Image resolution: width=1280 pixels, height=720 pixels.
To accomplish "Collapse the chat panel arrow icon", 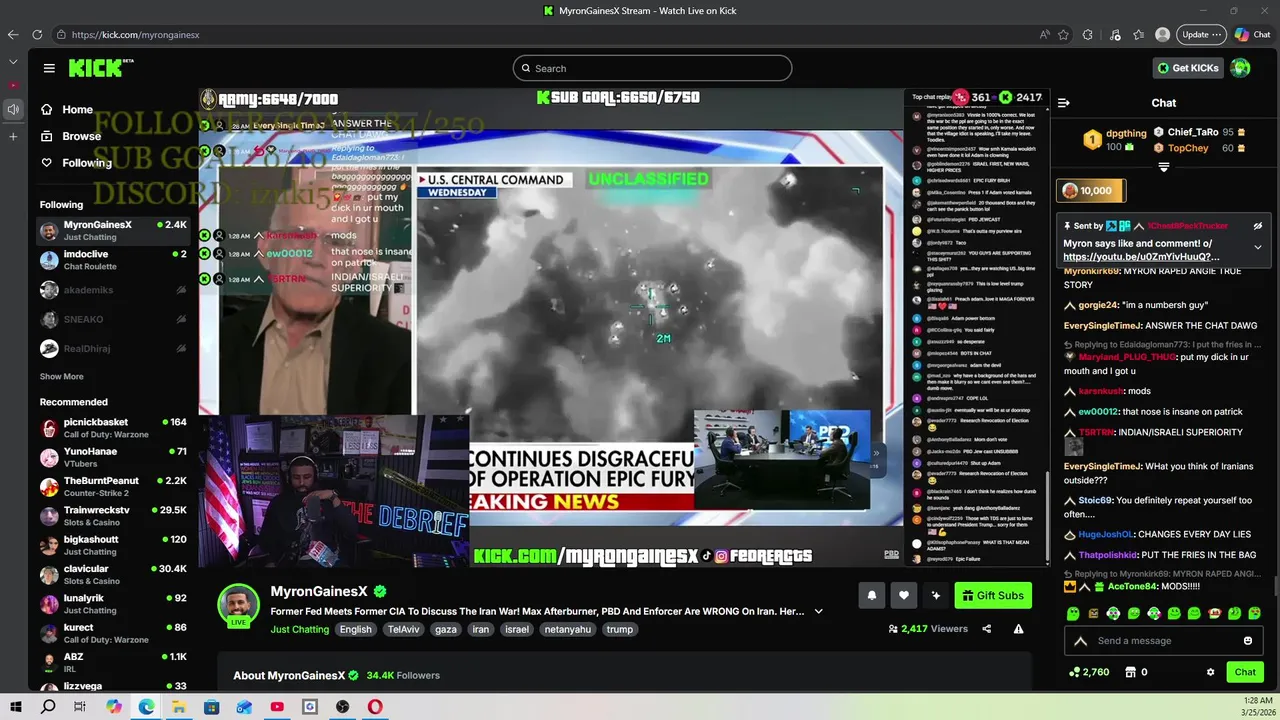I will (1064, 102).
